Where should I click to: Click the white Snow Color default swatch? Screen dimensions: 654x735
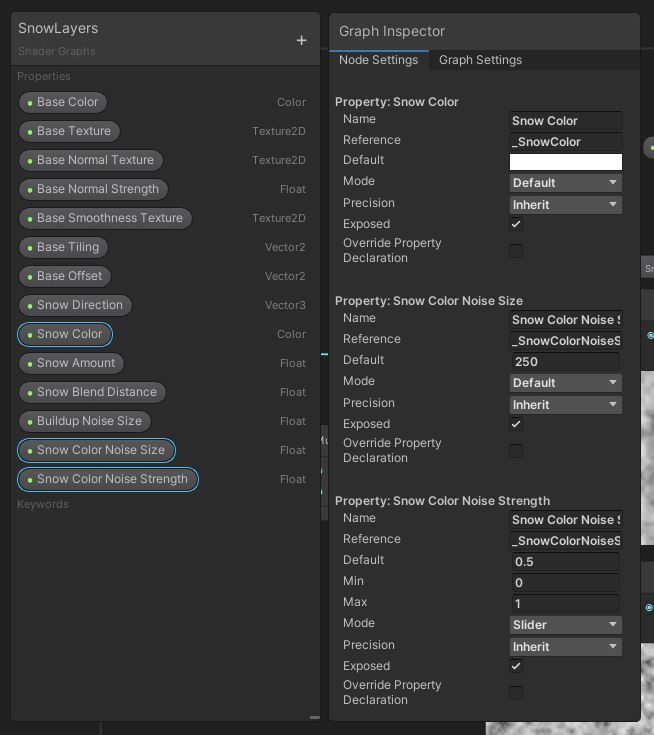click(x=565, y=162)
